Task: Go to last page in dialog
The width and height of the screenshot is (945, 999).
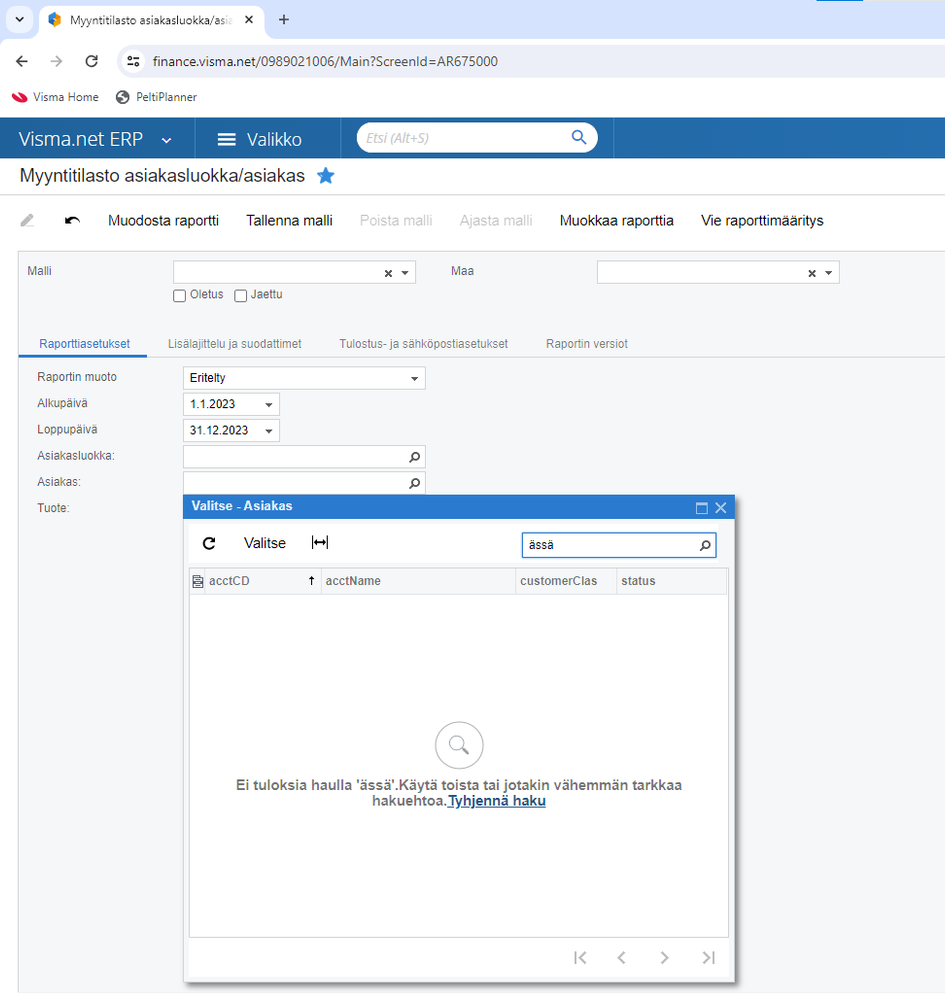Action: click(708, 958)
